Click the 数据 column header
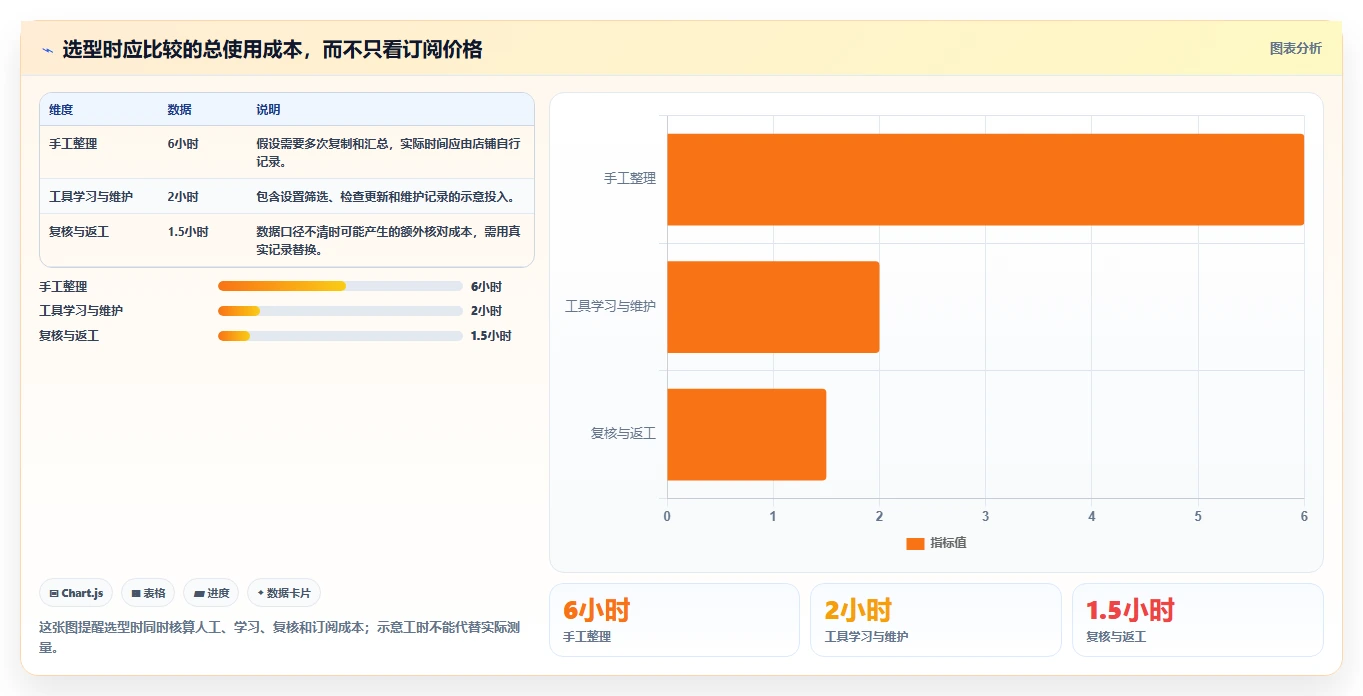Screen dimensions: 1363x696 click(179, 110)
